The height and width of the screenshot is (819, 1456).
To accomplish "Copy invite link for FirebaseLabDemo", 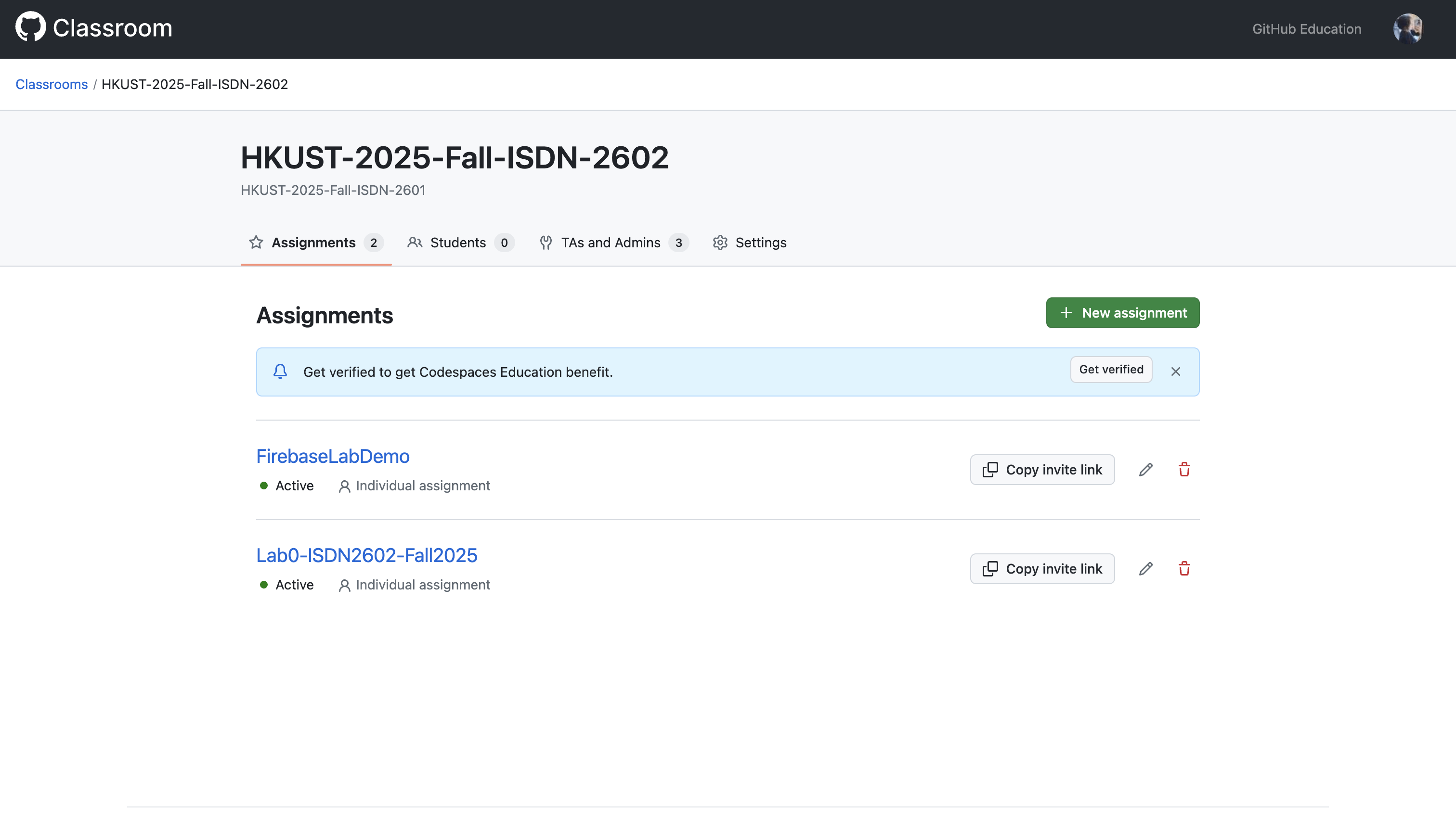I will pyautogui.click(x=1042, y=469).
